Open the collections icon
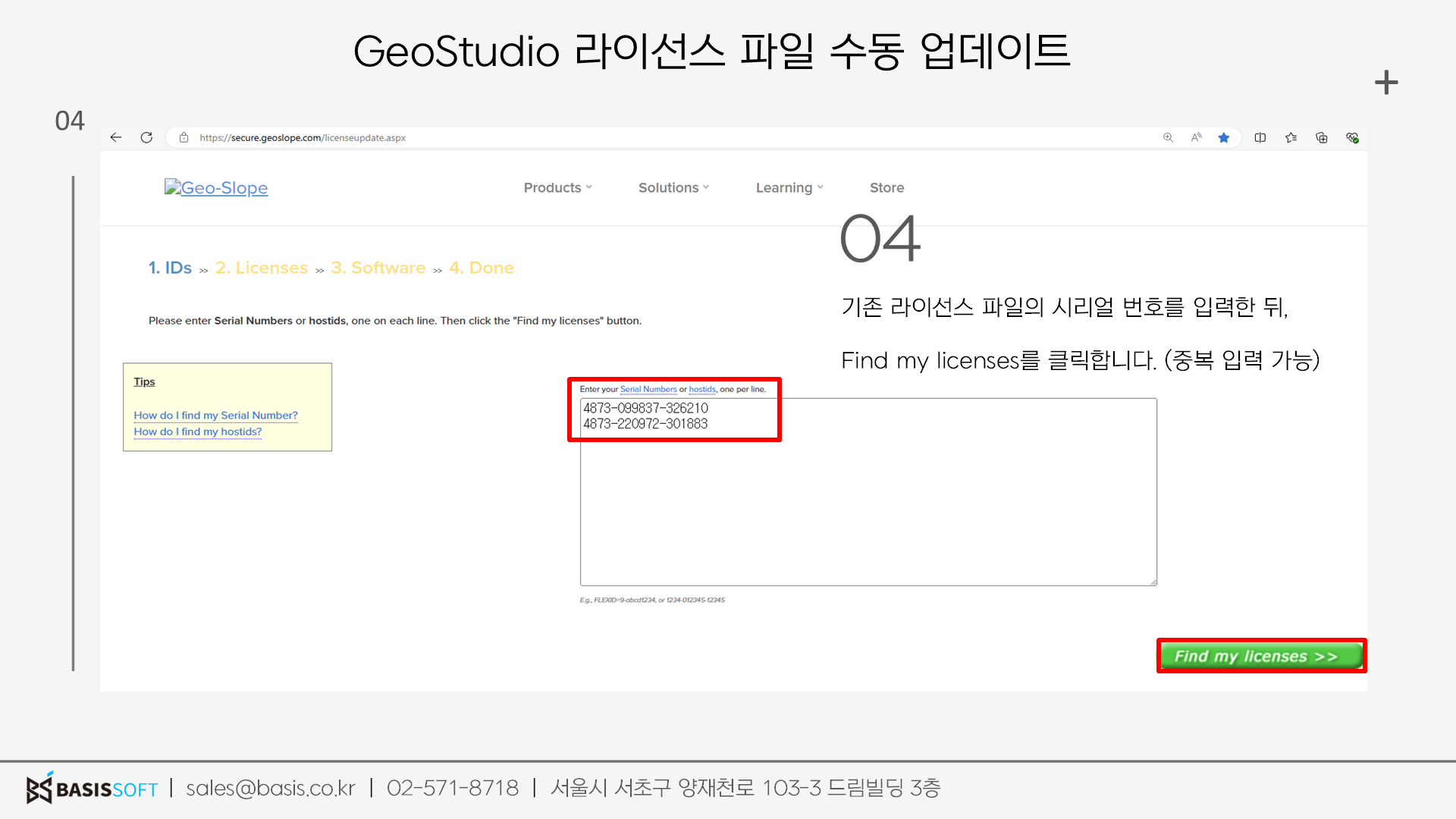This screenshot has width=1456, height=819. click(x=1321, y=137)
